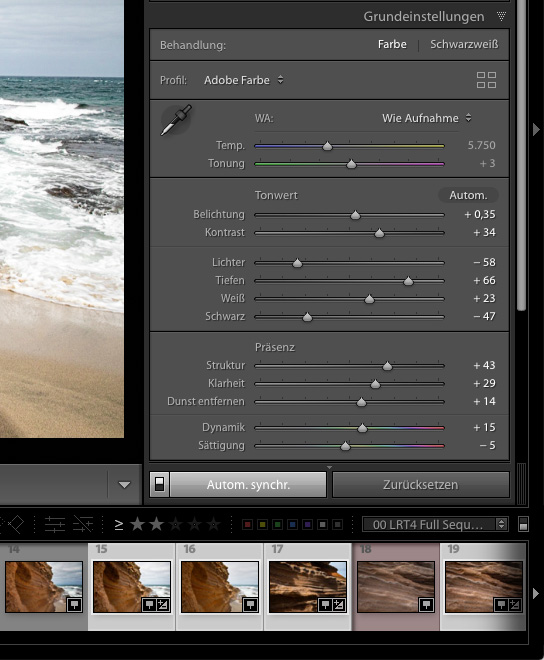Viewport: 544px width, 660px height.
Task: Click the red color label filter
Action: point(248,524)
